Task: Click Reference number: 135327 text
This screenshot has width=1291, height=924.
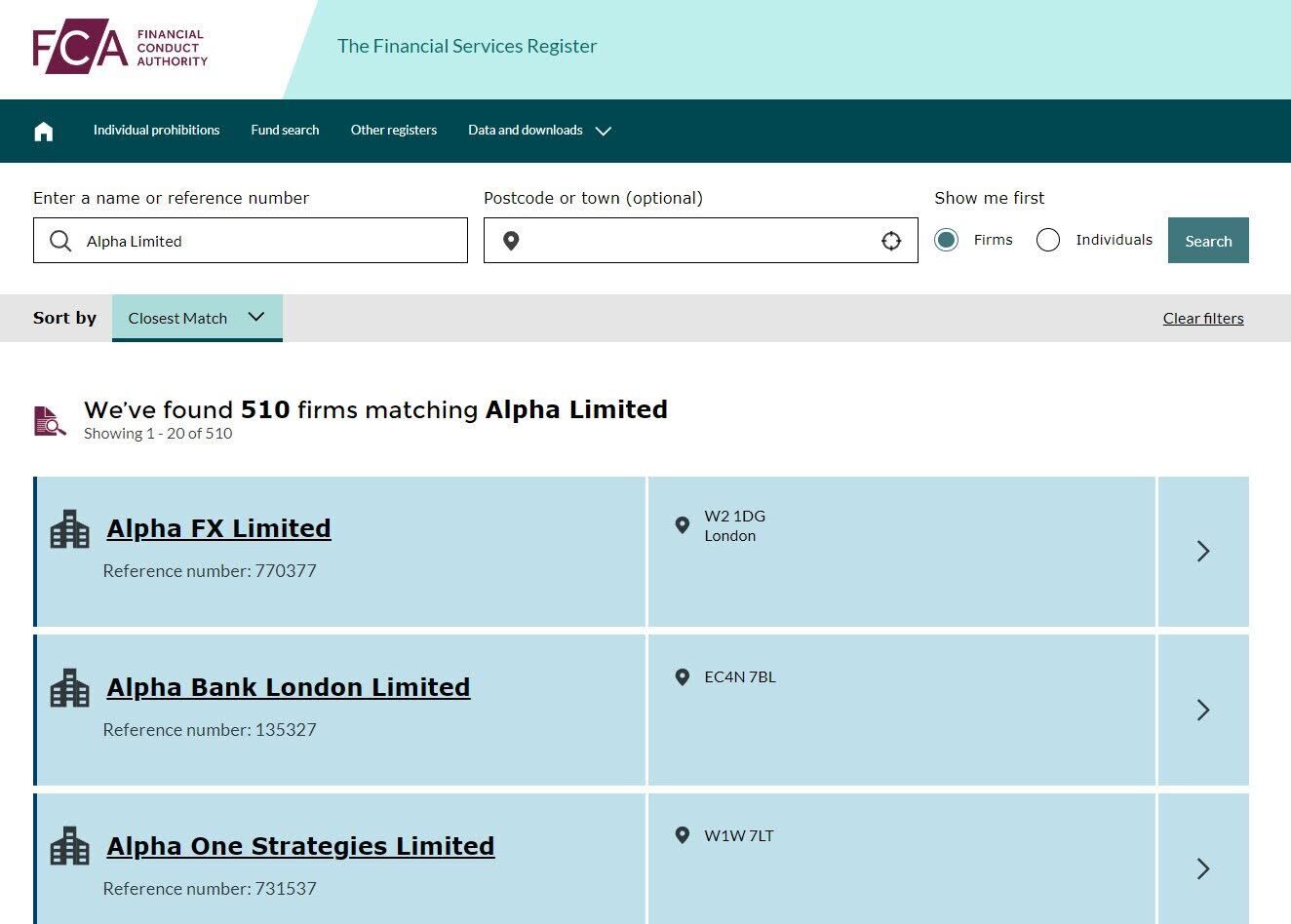Action: (210, 730)
